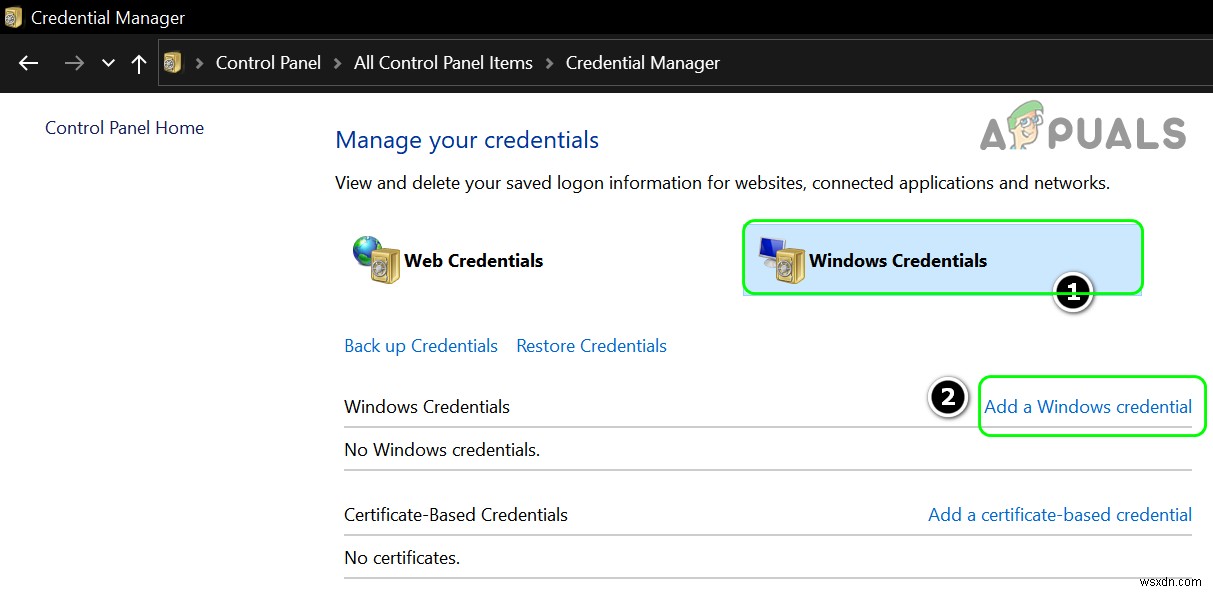
Task: Switch to the Windows Credentials tab label
Action: click(x=898, y=261)
